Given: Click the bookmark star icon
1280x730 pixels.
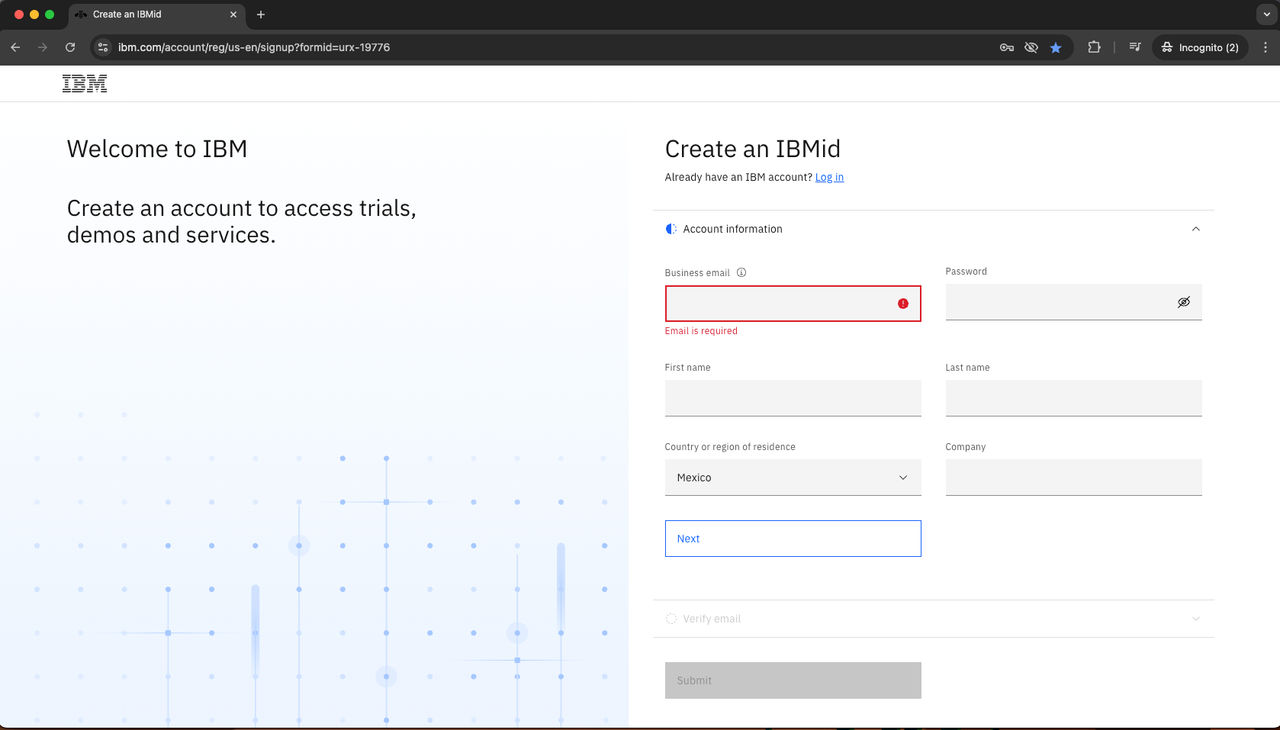Looking at the screenshot, I should click(1056, 47).
